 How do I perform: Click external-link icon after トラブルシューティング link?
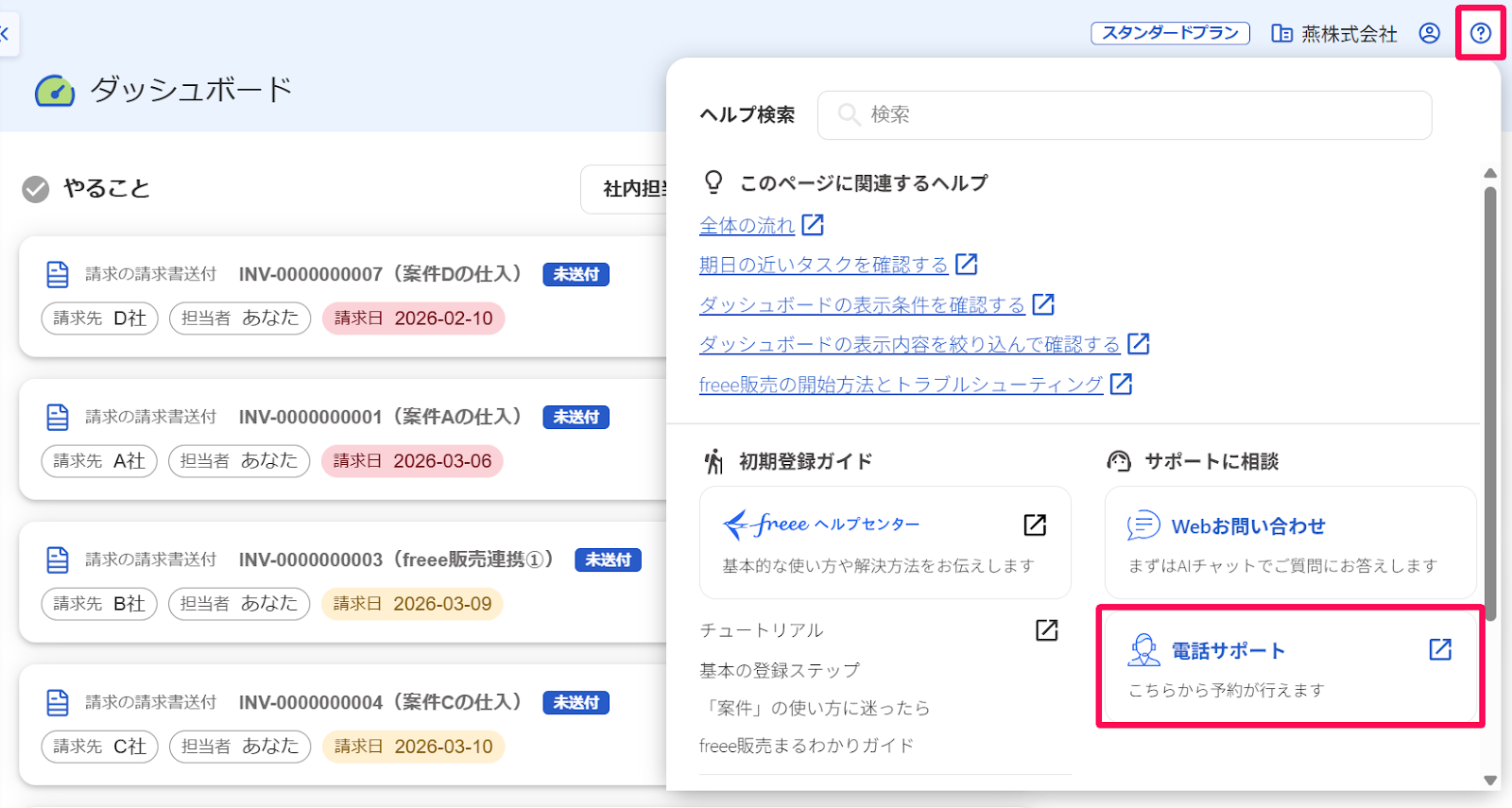pos(1121,384)
